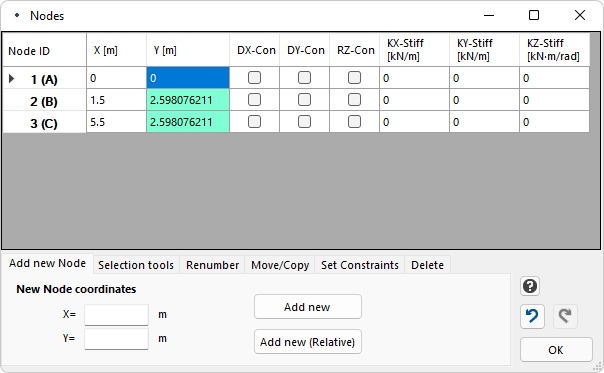Viewport: 604px width, 373px height.
Task: Select KY-Stiff cell of node 2 (B)
Action: click(485, 100)
